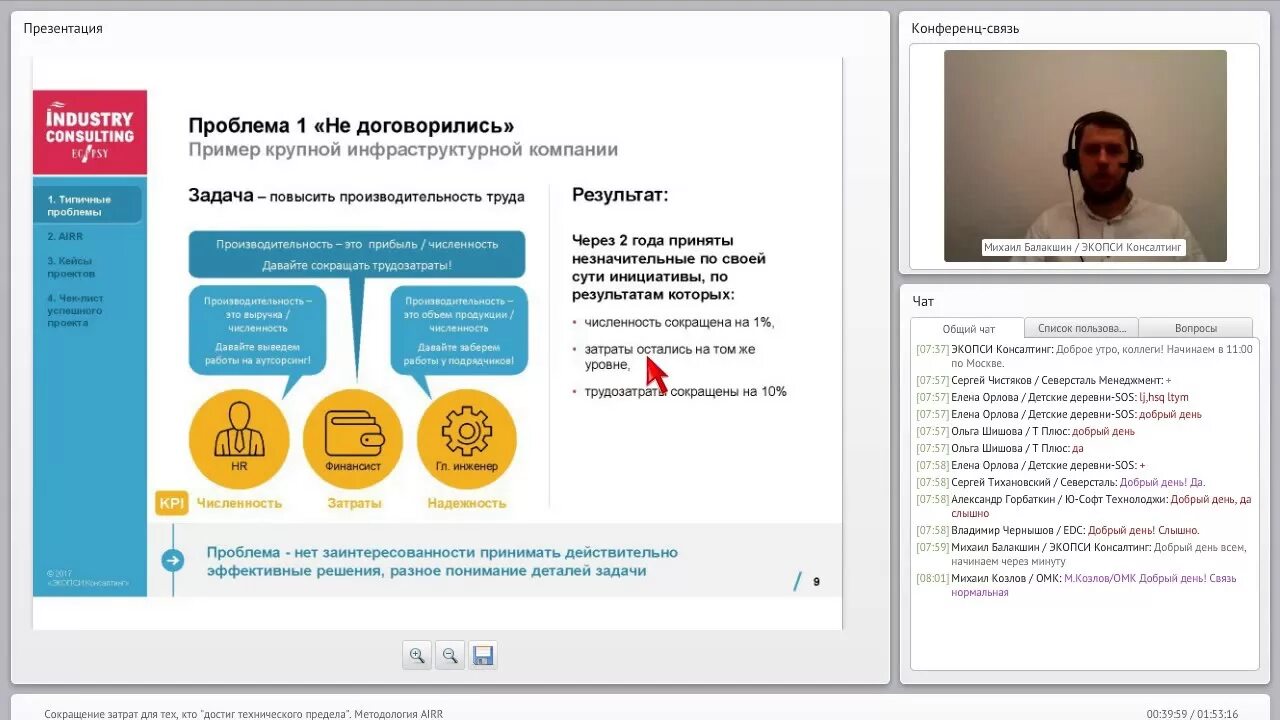Select section 4. Чек-лист успешного проекта
Viewport: 1280px width, 720px height.
point(75,310)
